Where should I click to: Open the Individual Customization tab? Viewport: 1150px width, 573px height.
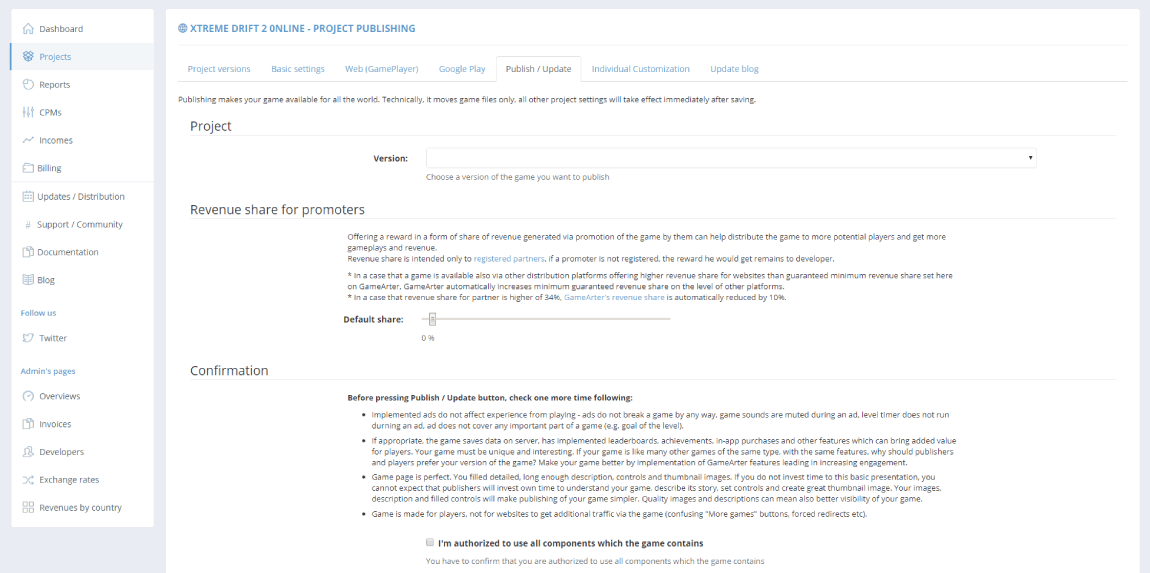tap(640, 69)
